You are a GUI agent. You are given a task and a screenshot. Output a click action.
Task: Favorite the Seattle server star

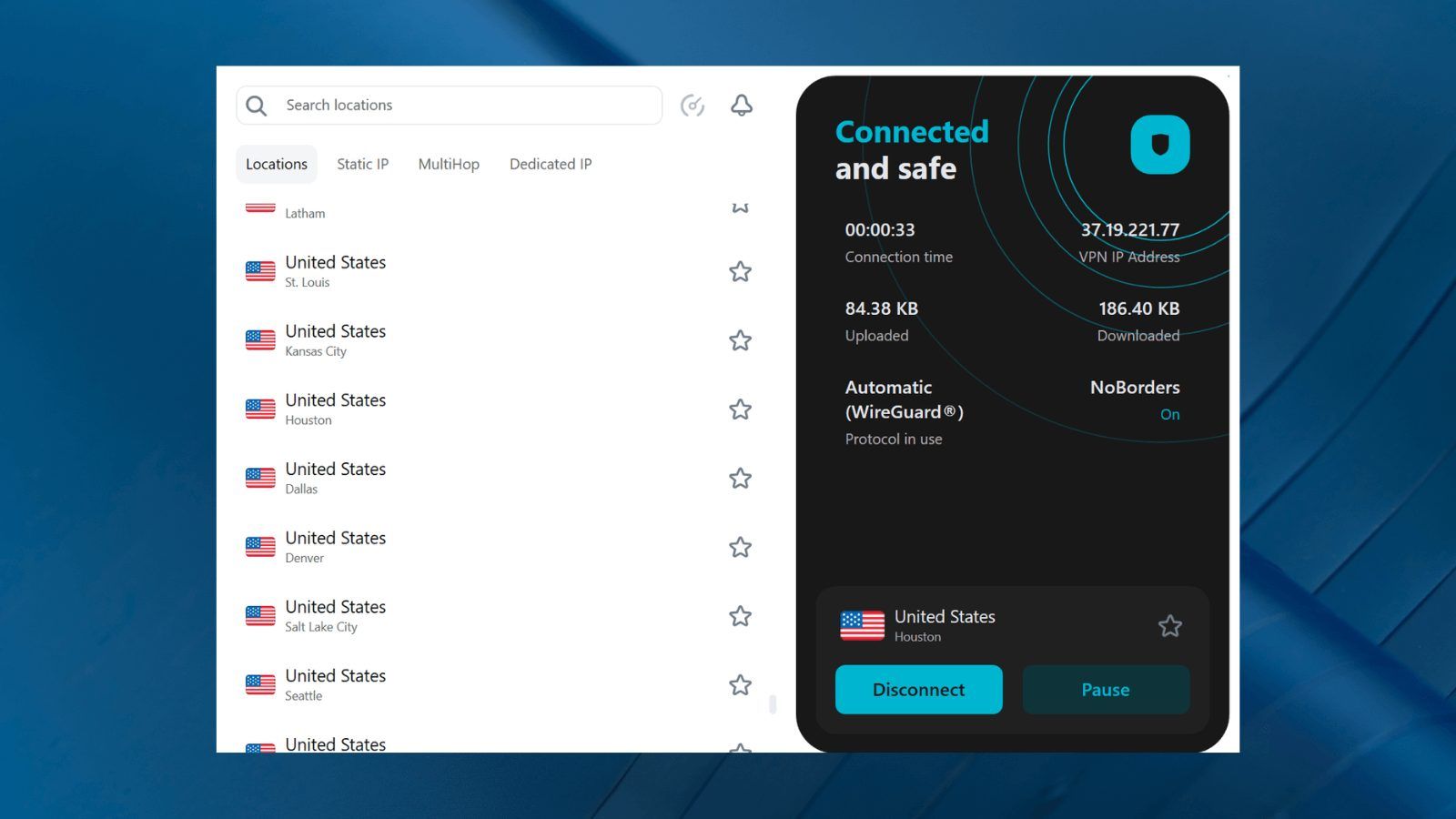[741, 685]
